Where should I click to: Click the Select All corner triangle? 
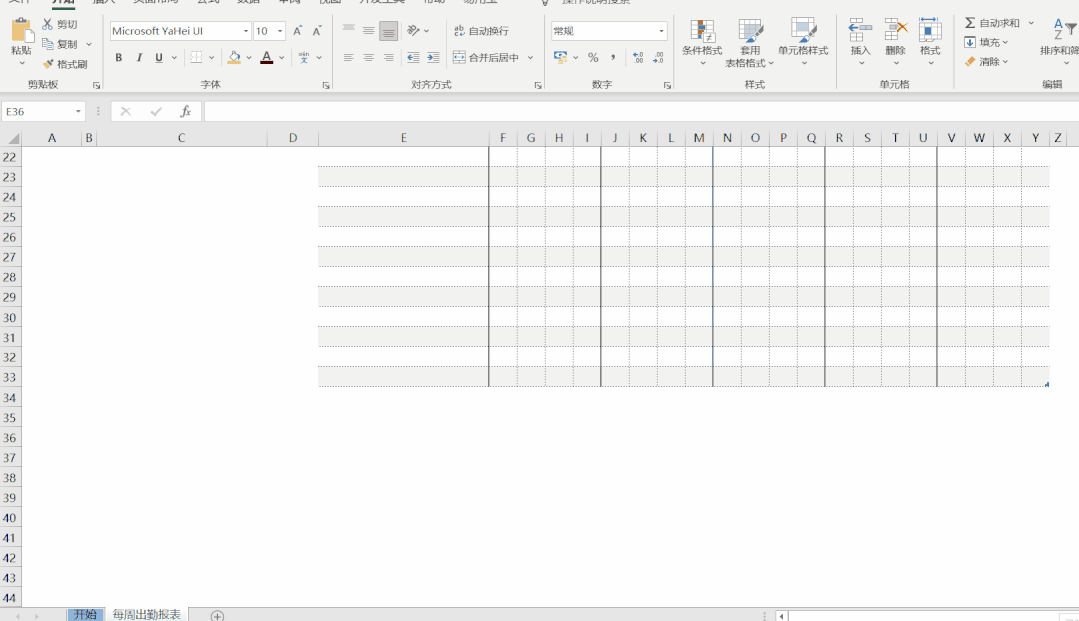point(12,138)
